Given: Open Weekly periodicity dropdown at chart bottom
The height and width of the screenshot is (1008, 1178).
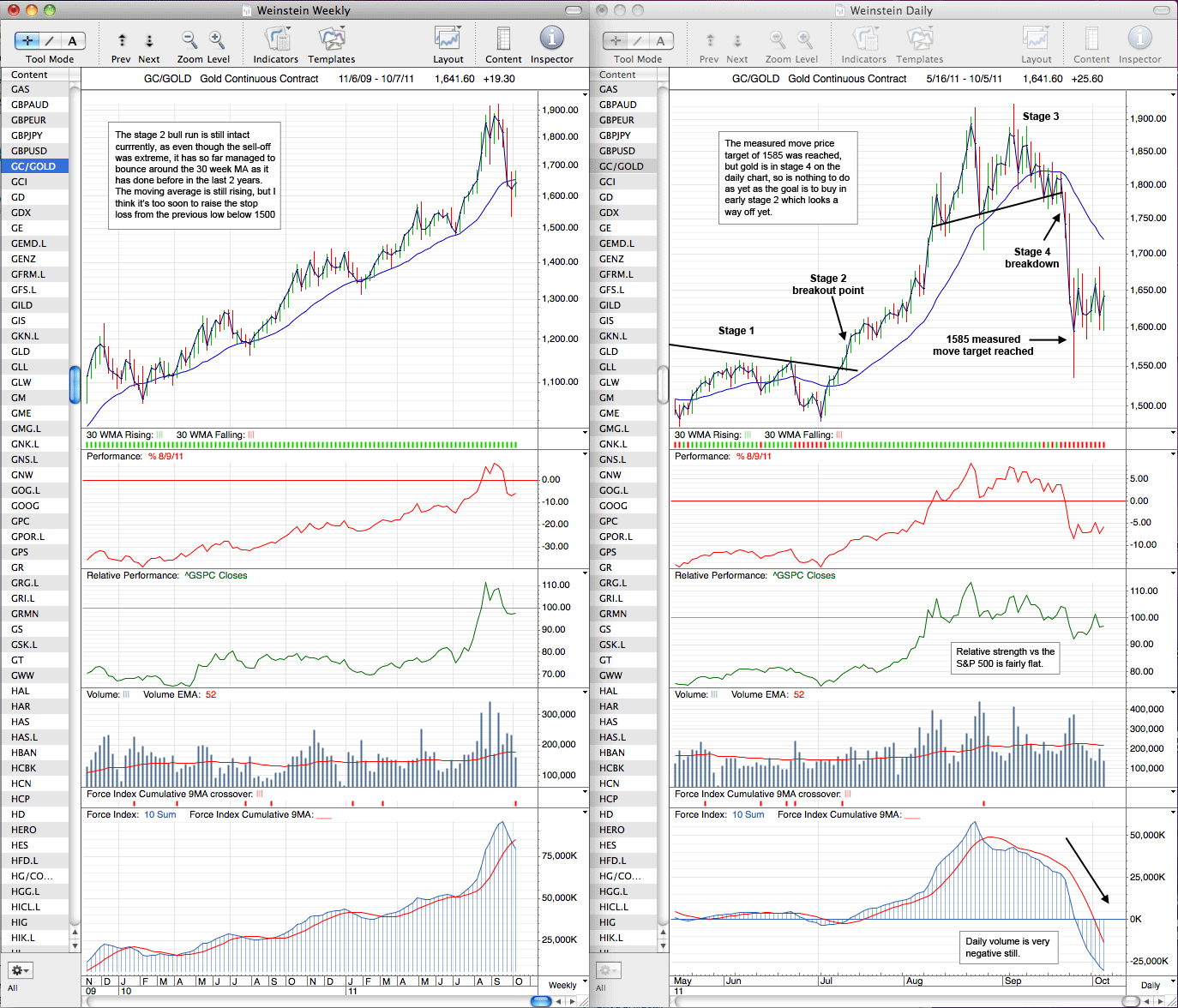Looking at the screenshot, I should (567, 985).
